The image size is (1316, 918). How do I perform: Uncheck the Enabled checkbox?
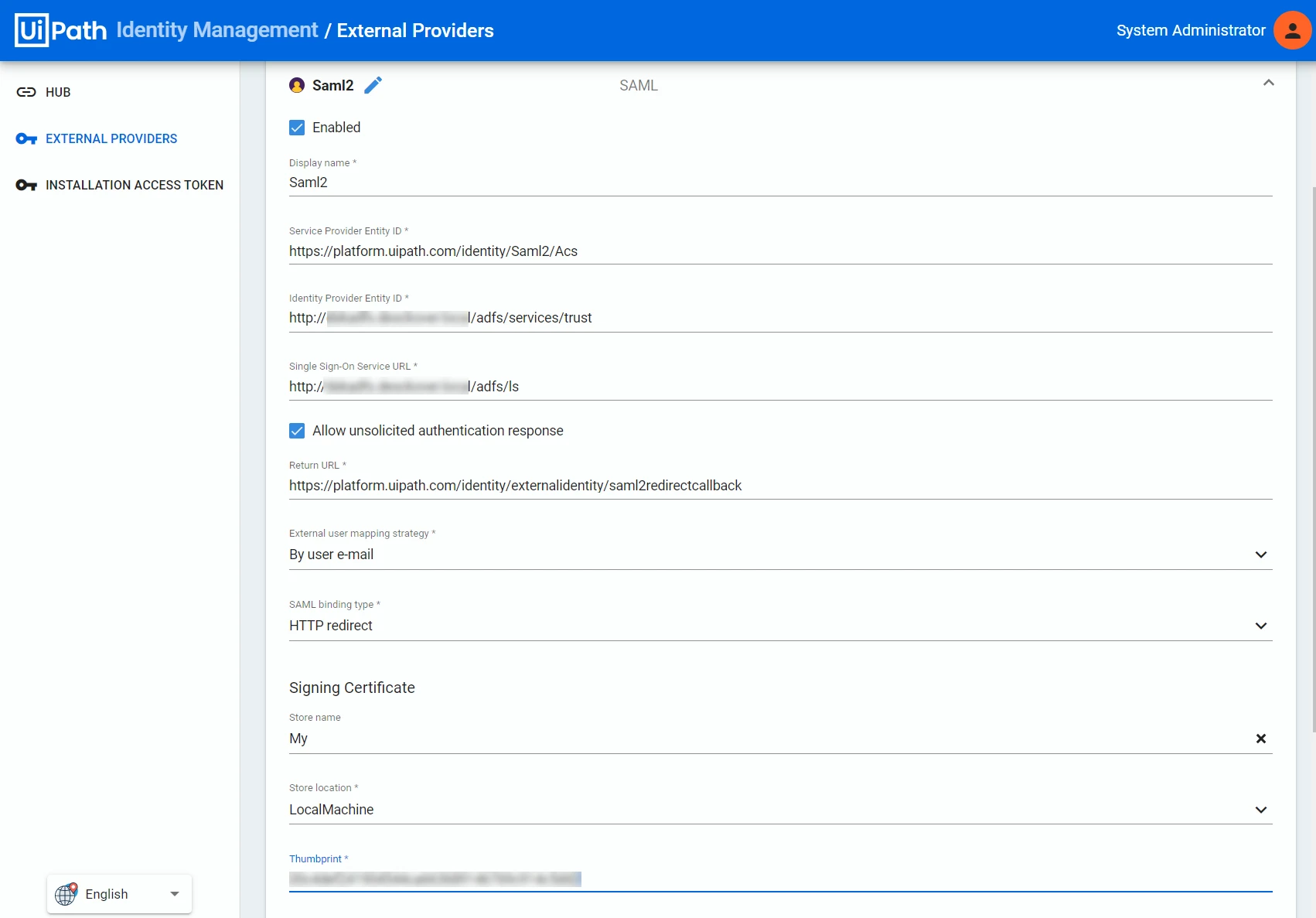297,128
